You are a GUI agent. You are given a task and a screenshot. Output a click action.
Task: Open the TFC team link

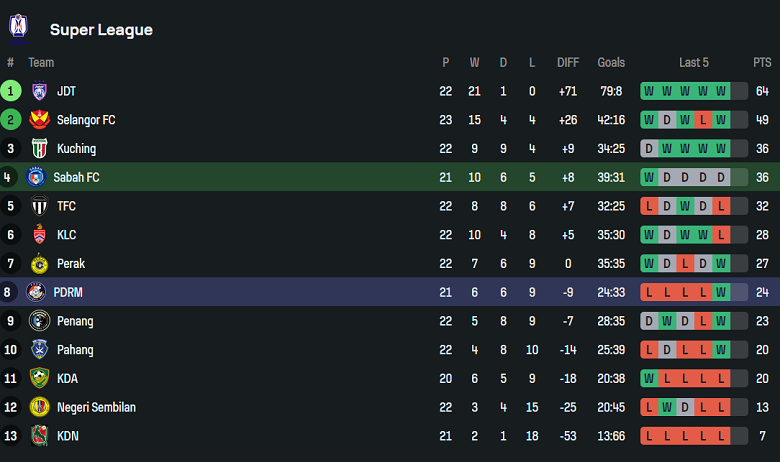point(68,206)
